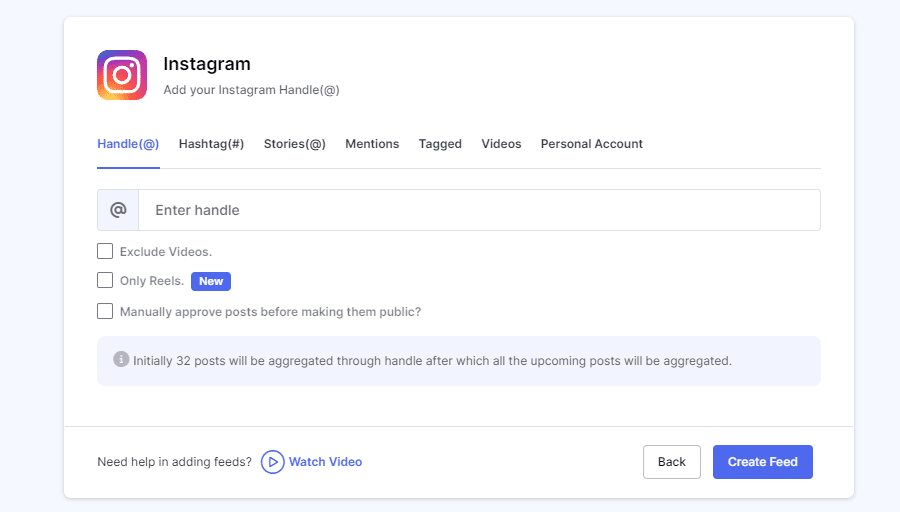This screenshot has height=512, width=900.
Task: Click the @ symbol prefix icon
Action: tap(118, 210)
